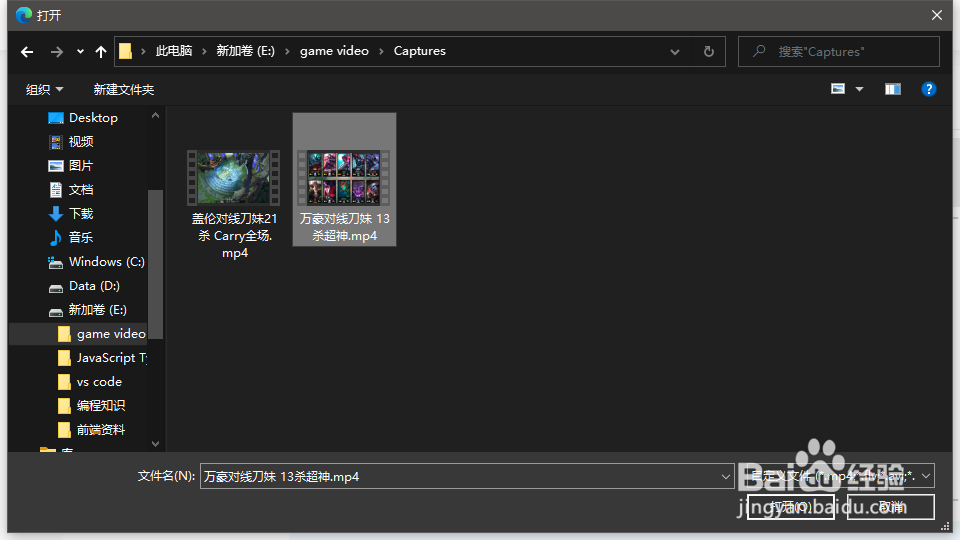The height and width of the screenshot is (540, 960).
Task: Select JavaScript folder in tree
Action: coord(111,358)
